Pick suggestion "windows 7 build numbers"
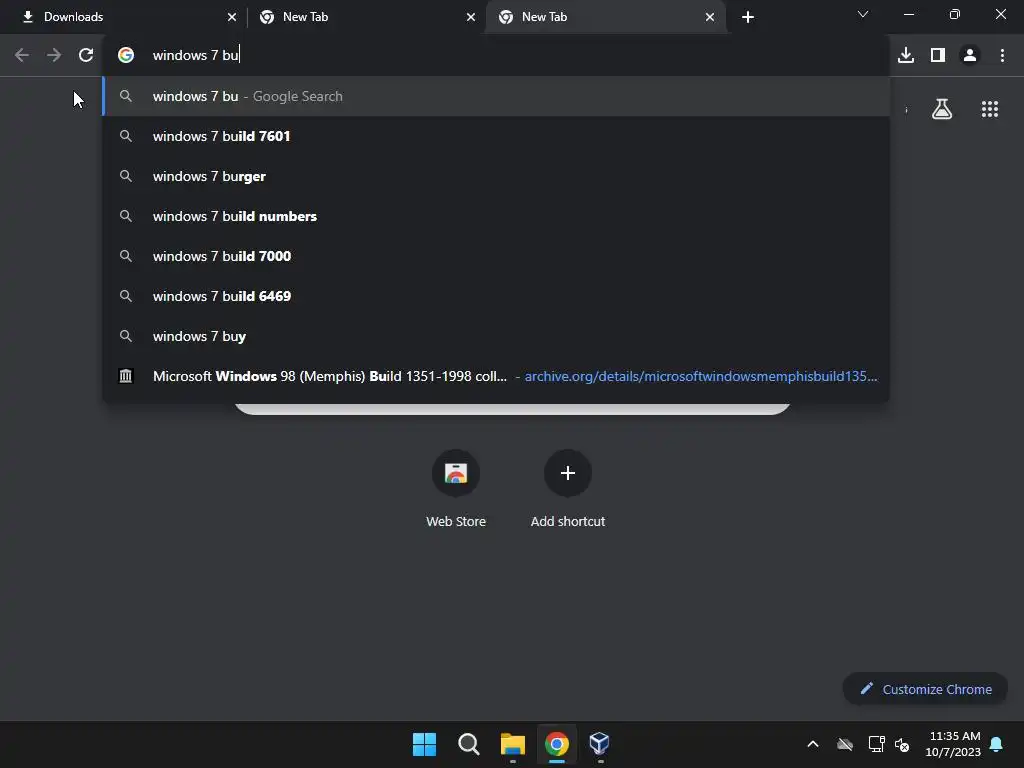The width and height of the screenshot is (1024, 768). 496,216
